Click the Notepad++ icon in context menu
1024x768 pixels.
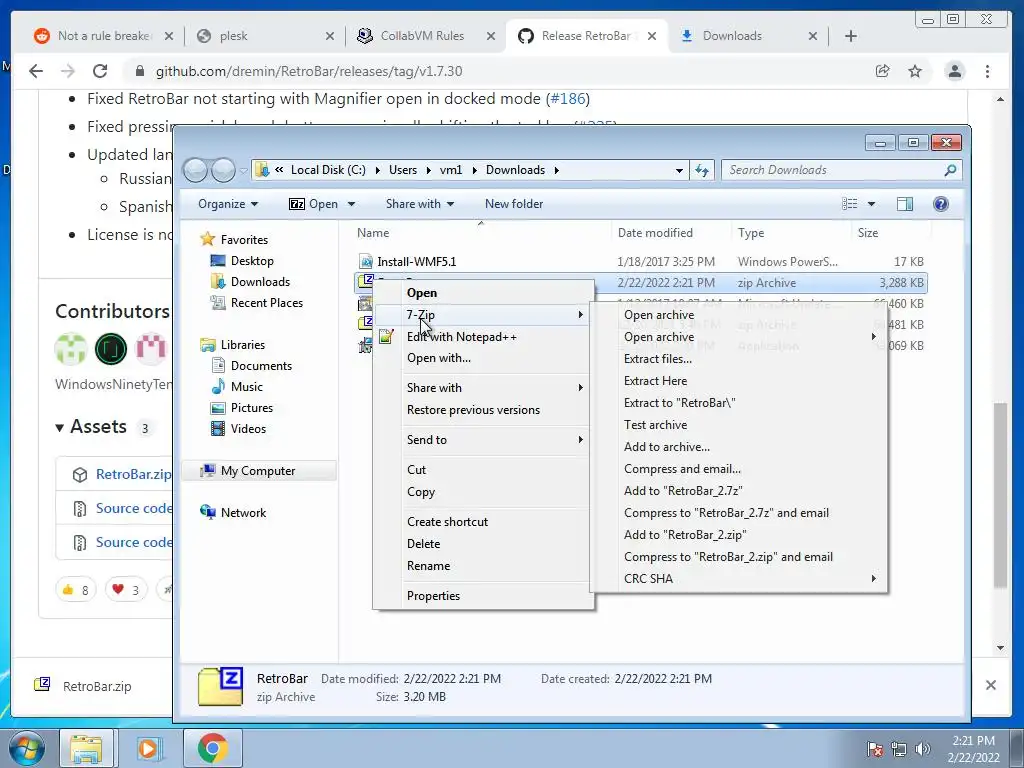point(386,337)
